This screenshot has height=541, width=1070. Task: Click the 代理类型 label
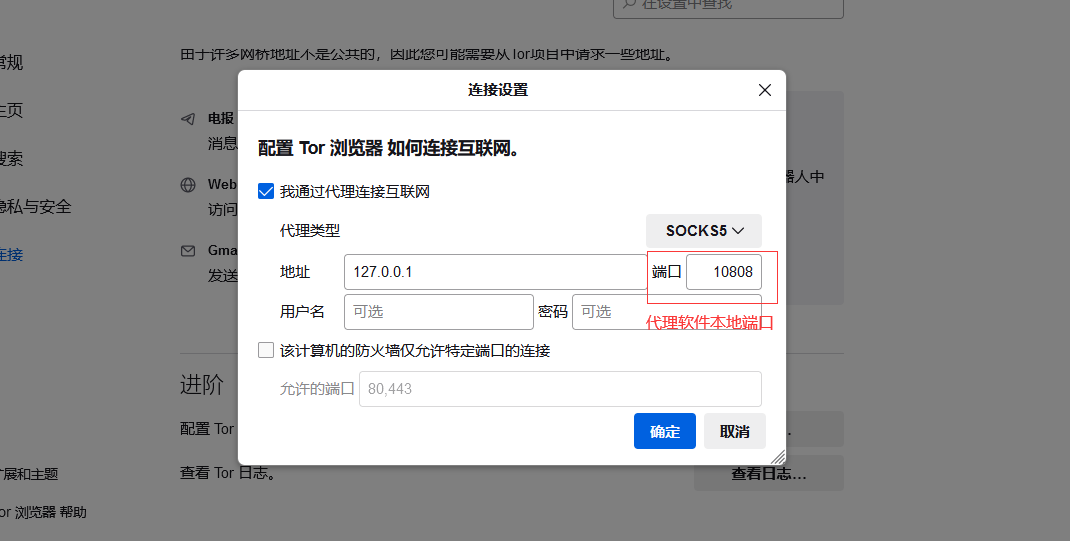[x=310, y=231]
